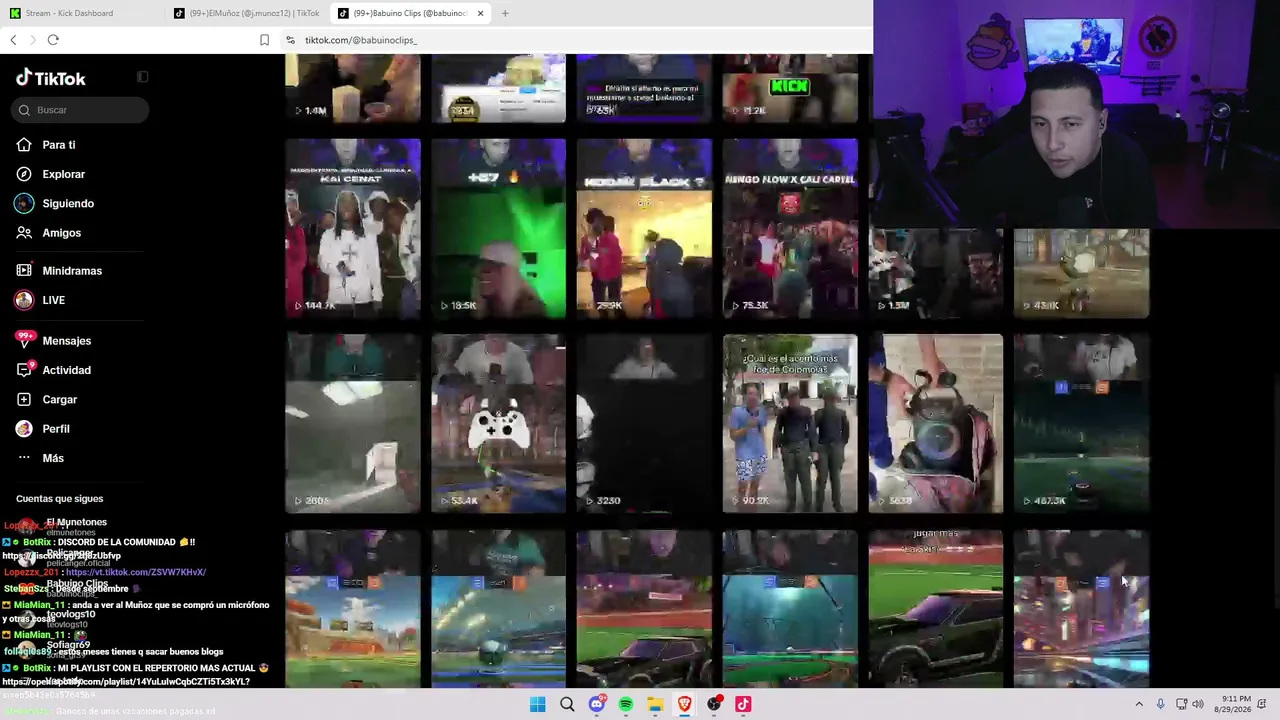Open the Más three-dots icon
This screenshot has width=1280, height=720.
click(24, 458)
